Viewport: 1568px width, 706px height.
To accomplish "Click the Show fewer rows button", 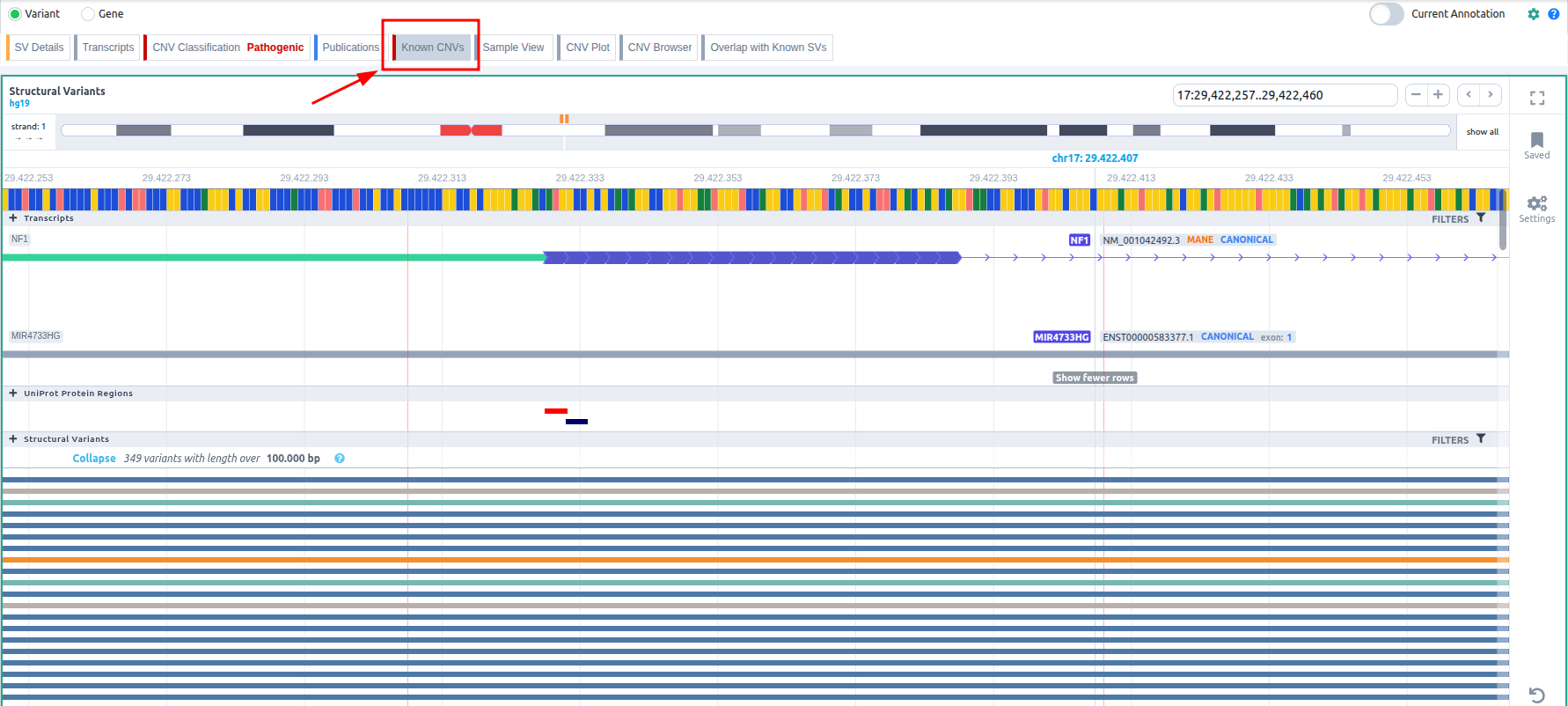I will coord(1095,378).
